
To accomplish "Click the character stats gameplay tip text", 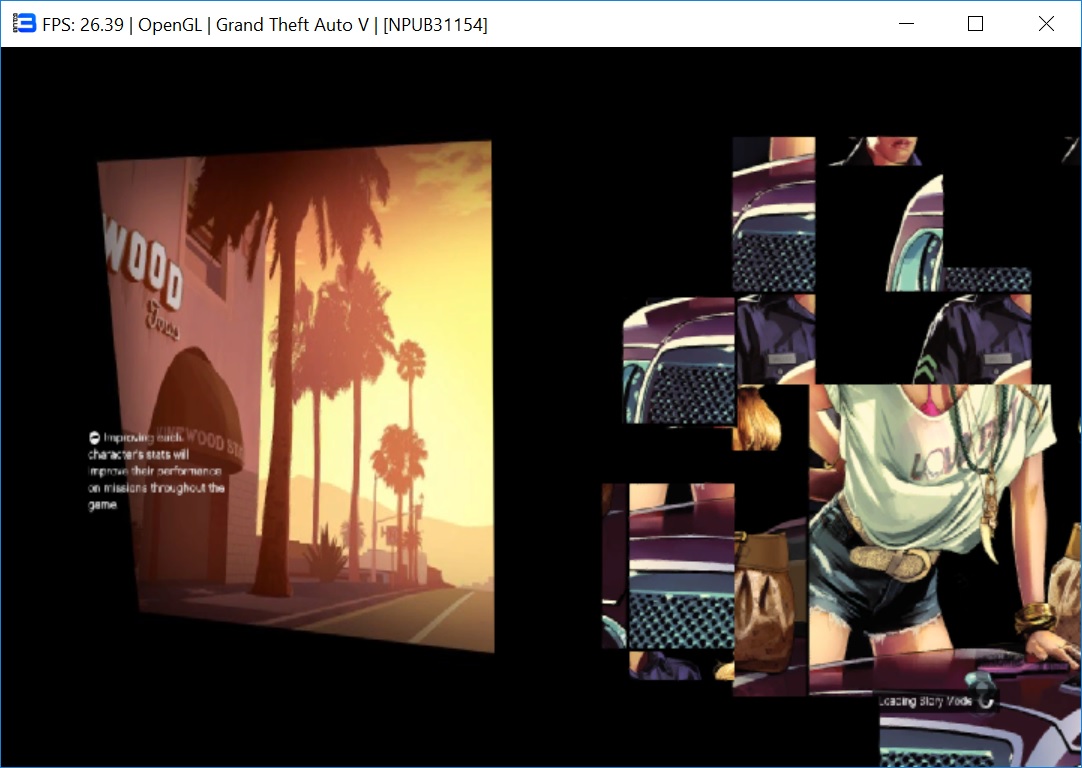I will pyautogui.click(x=155, y=471).
